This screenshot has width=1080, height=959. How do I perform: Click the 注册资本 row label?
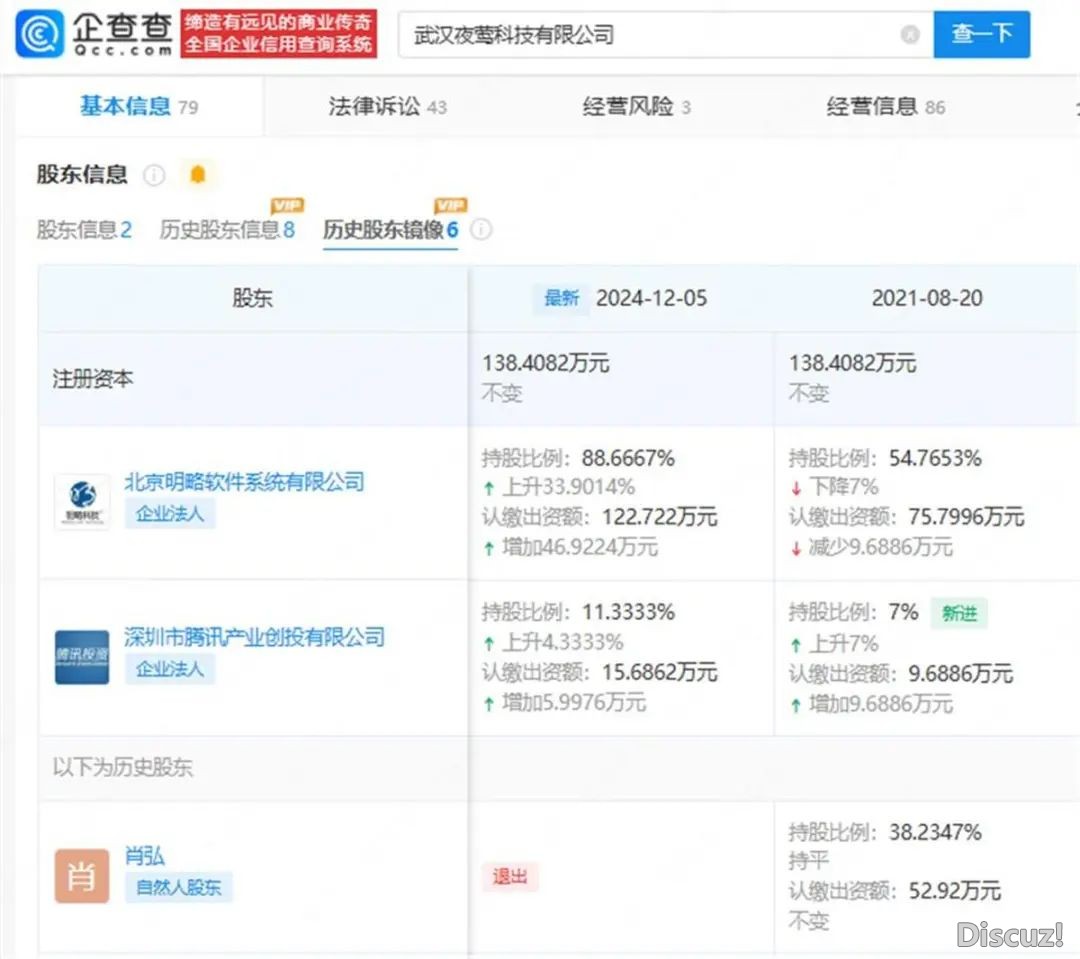[x=92, y=379]
